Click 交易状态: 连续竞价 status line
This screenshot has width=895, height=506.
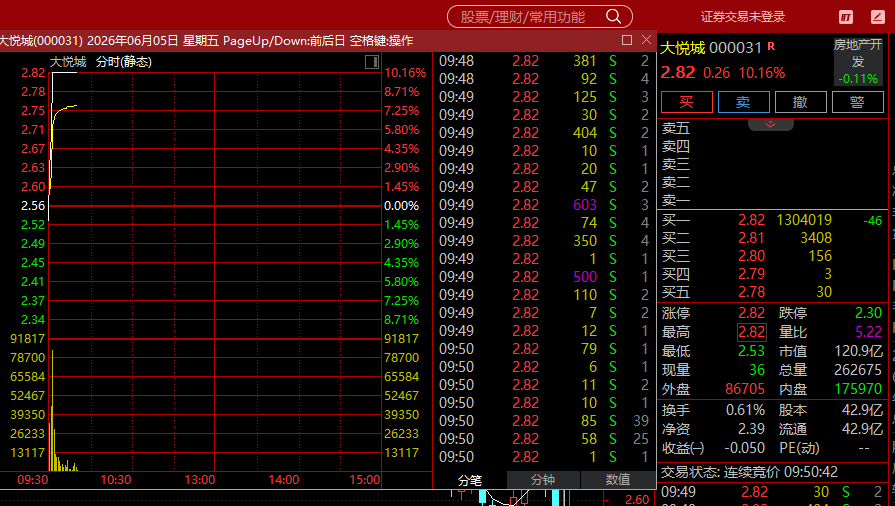(749, 472)
